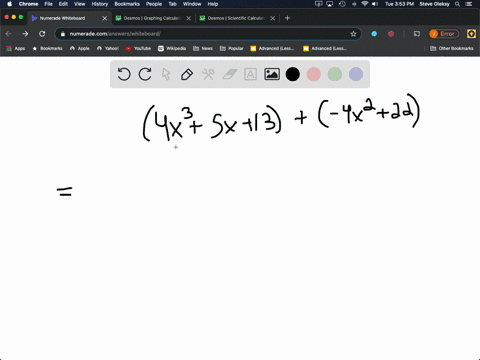Open the File menu

pyautogui.click(x=49, y=4)
